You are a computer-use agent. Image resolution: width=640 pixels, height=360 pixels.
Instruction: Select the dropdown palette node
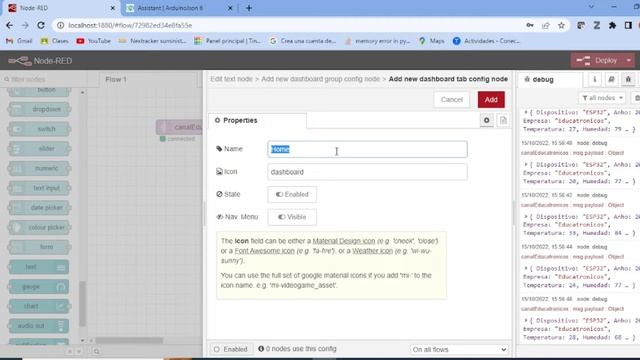click(x=39, y=109)
